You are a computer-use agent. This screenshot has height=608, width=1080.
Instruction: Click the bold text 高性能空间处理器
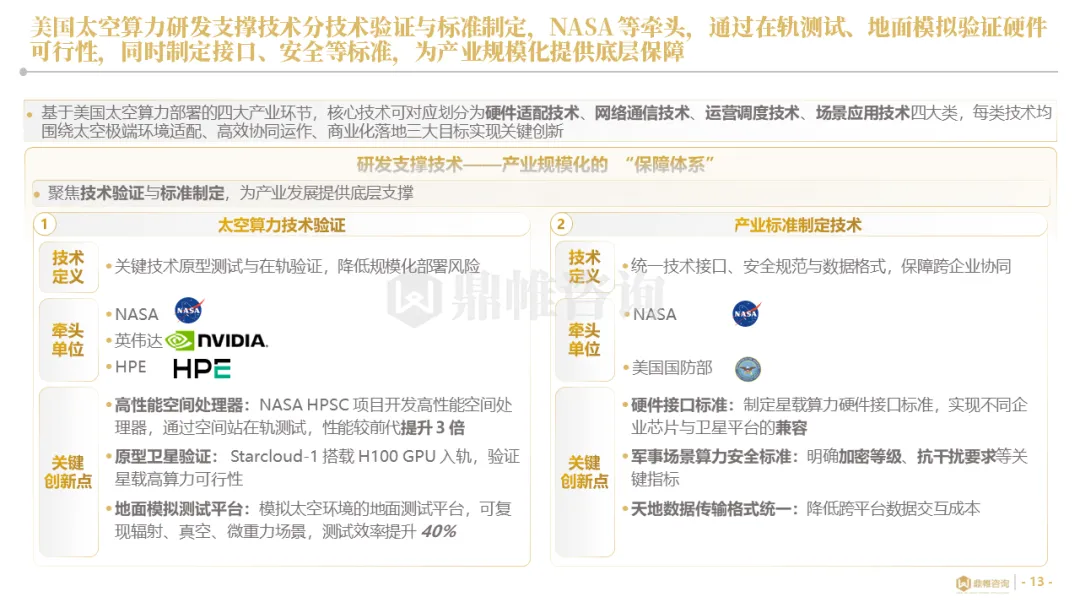pos(179,405)
